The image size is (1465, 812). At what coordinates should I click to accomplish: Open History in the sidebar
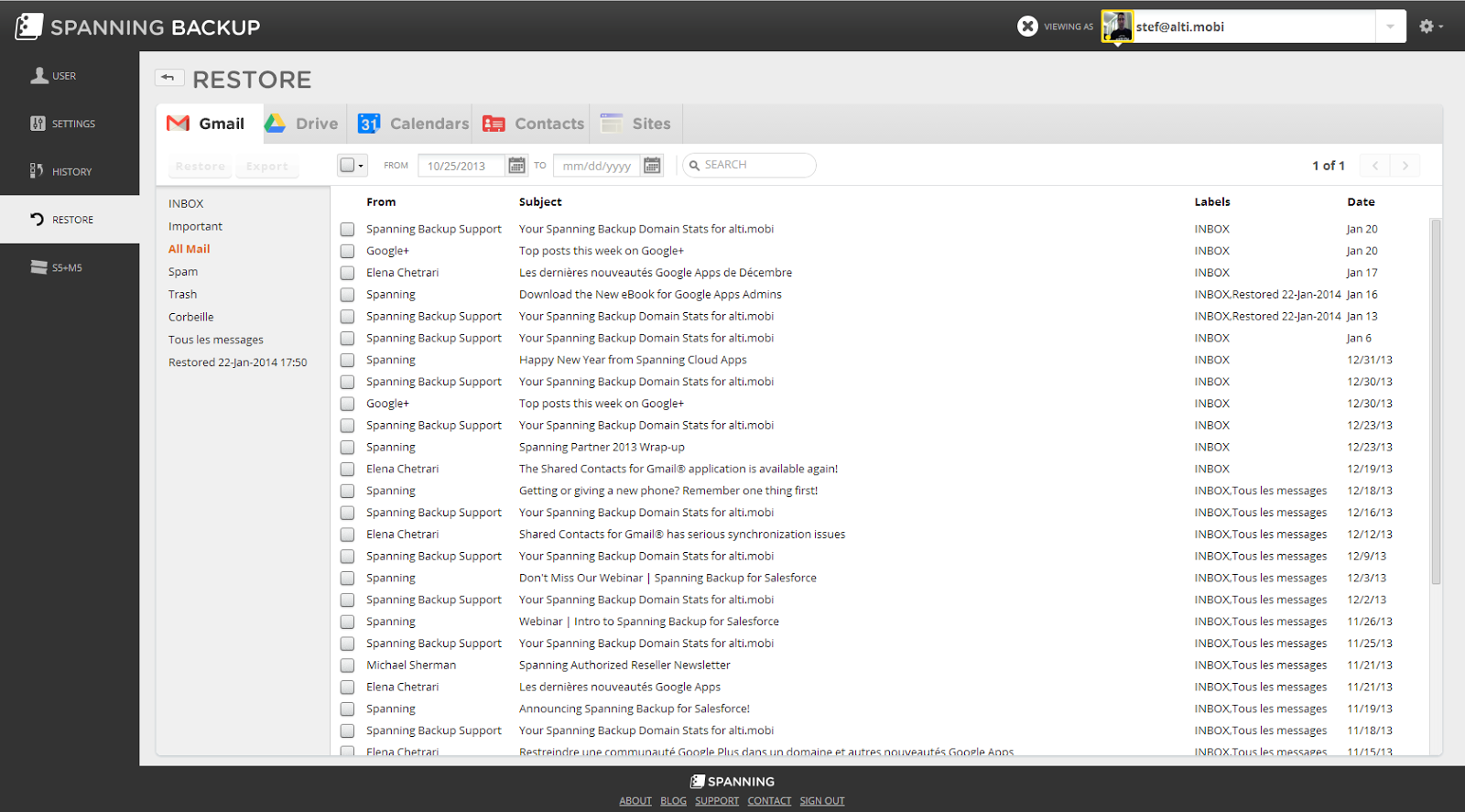70,171
